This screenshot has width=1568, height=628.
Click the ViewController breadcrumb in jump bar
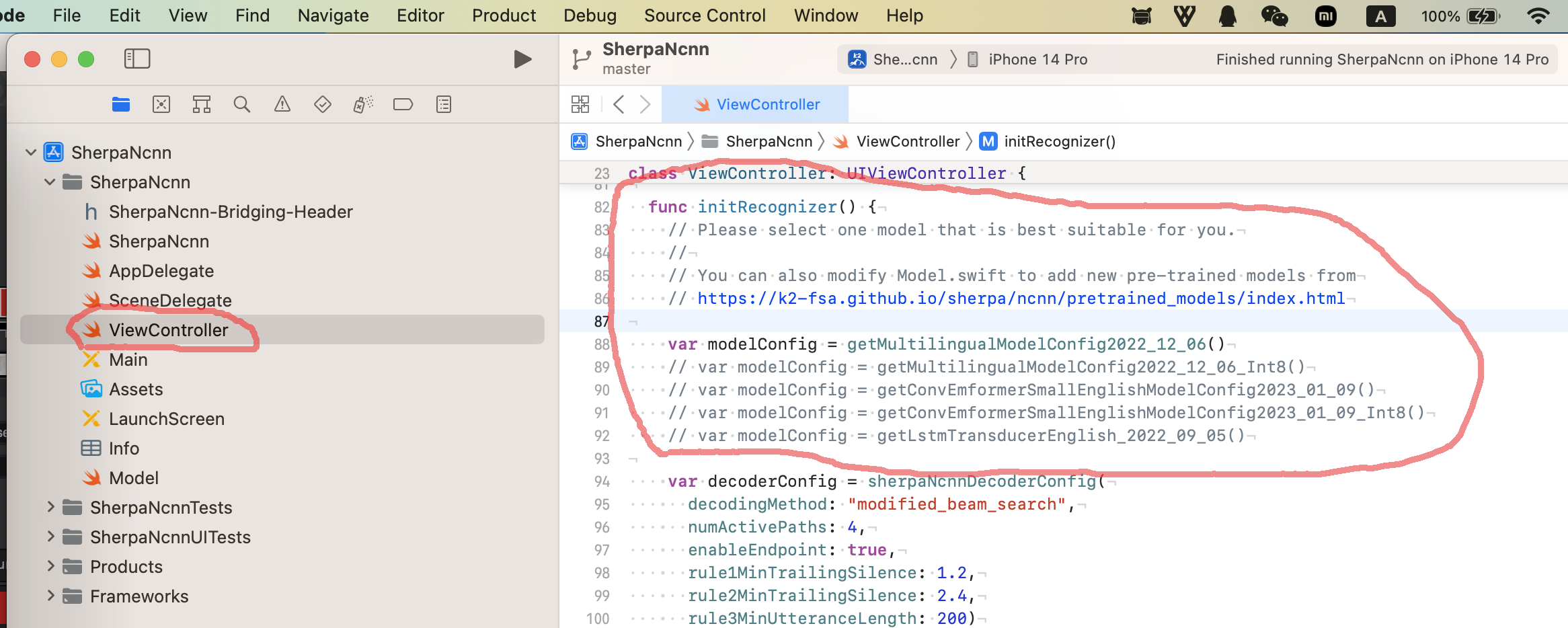[x=896, y=141]
